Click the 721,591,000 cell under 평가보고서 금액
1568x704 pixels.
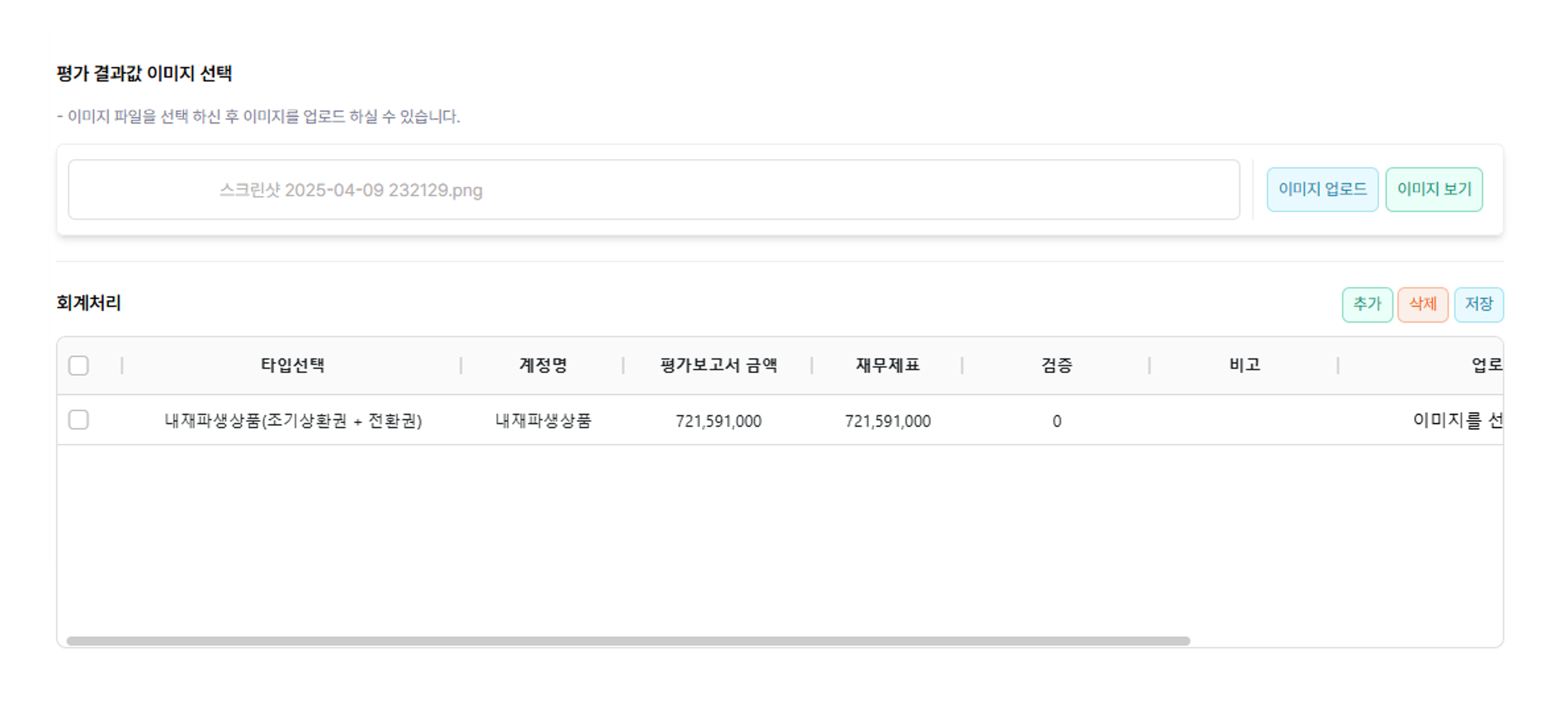point(718,421)
